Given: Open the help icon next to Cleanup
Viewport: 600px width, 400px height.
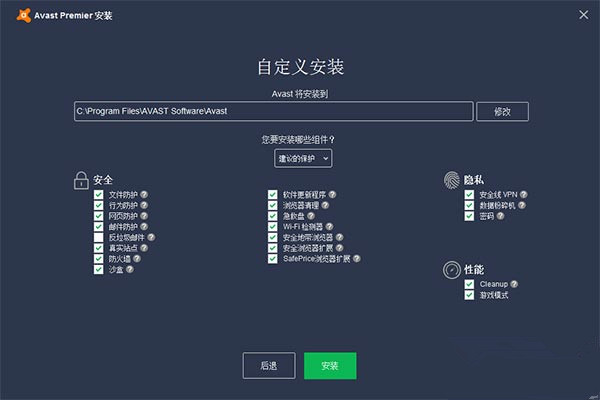Looking at the screenshot, I should point(514,284).
